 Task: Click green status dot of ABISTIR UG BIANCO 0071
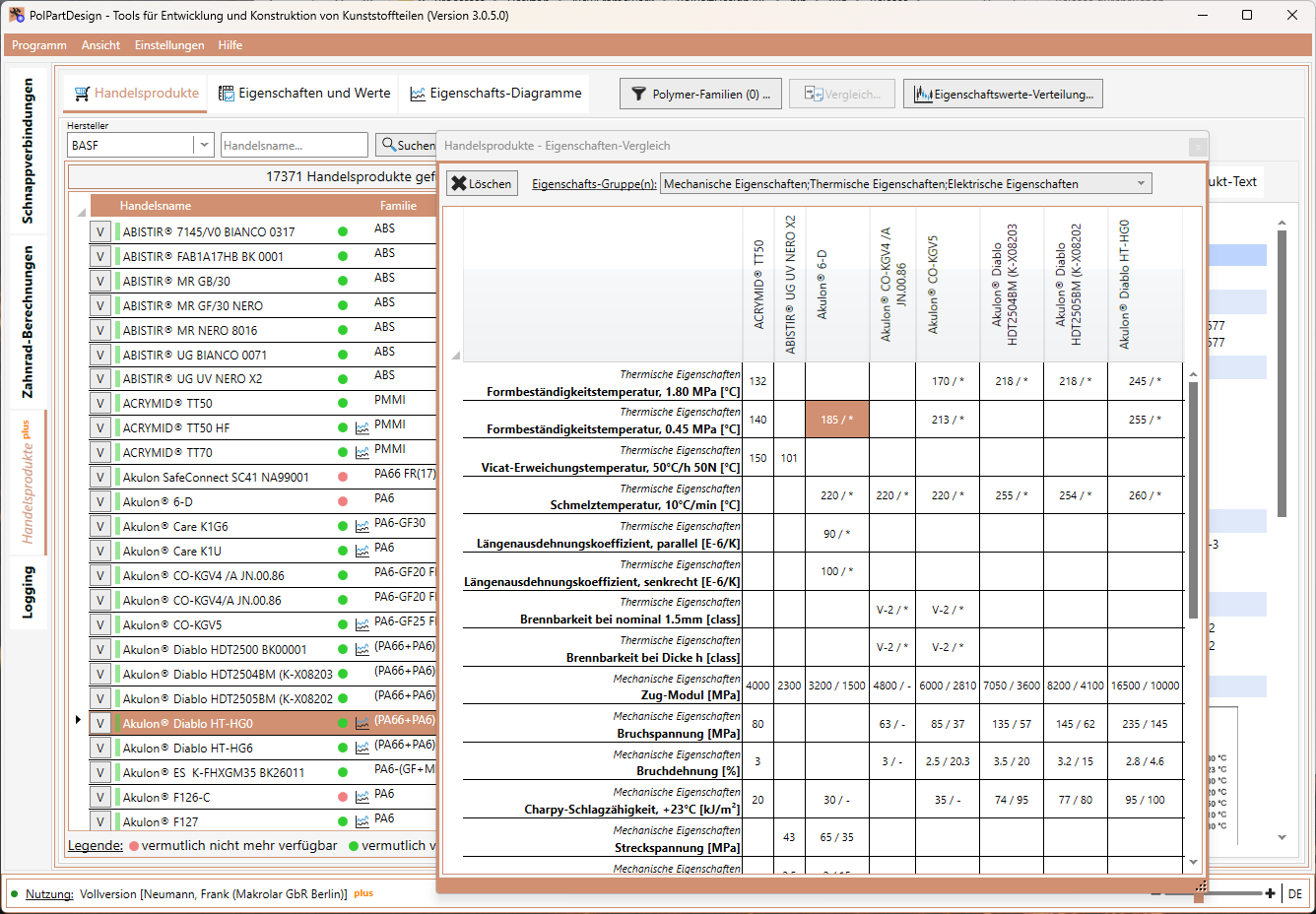tap(343, 355)
